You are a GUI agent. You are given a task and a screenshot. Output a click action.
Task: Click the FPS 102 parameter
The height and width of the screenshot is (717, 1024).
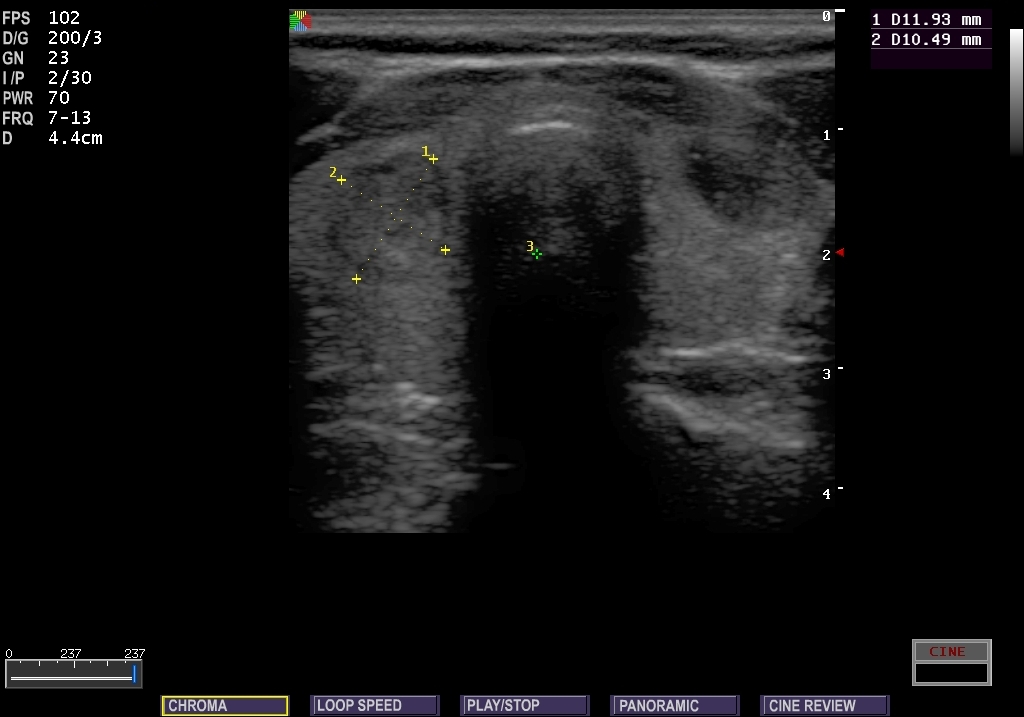point(40,18)
